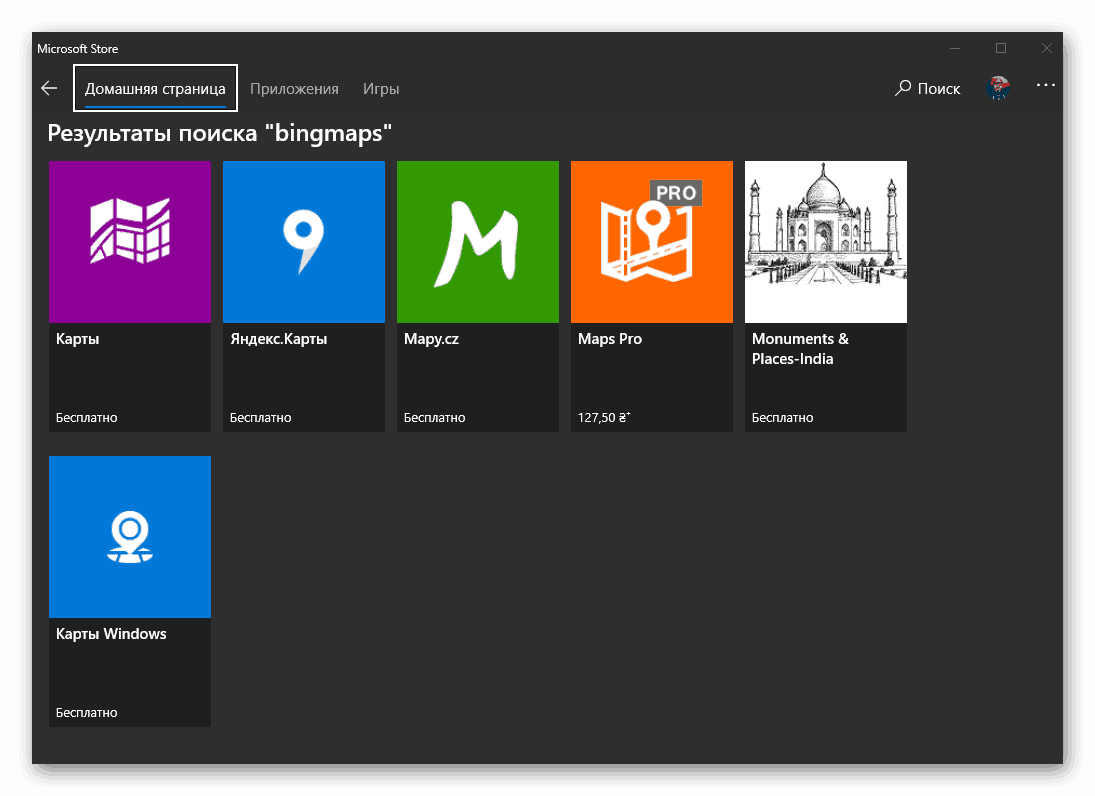The image size is (1095, 796).
Task: Select the Карты Windows location pin icon
Action: [130, 536]
